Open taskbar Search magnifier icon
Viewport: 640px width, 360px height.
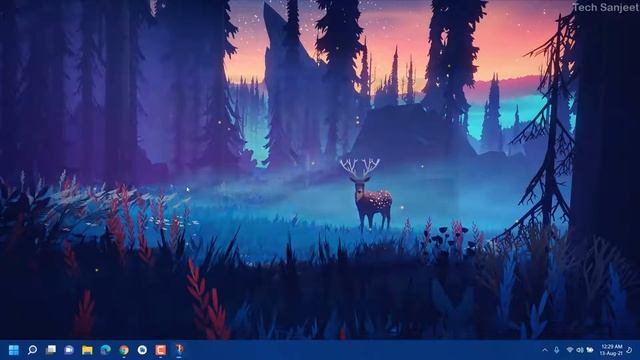point(32,350)
